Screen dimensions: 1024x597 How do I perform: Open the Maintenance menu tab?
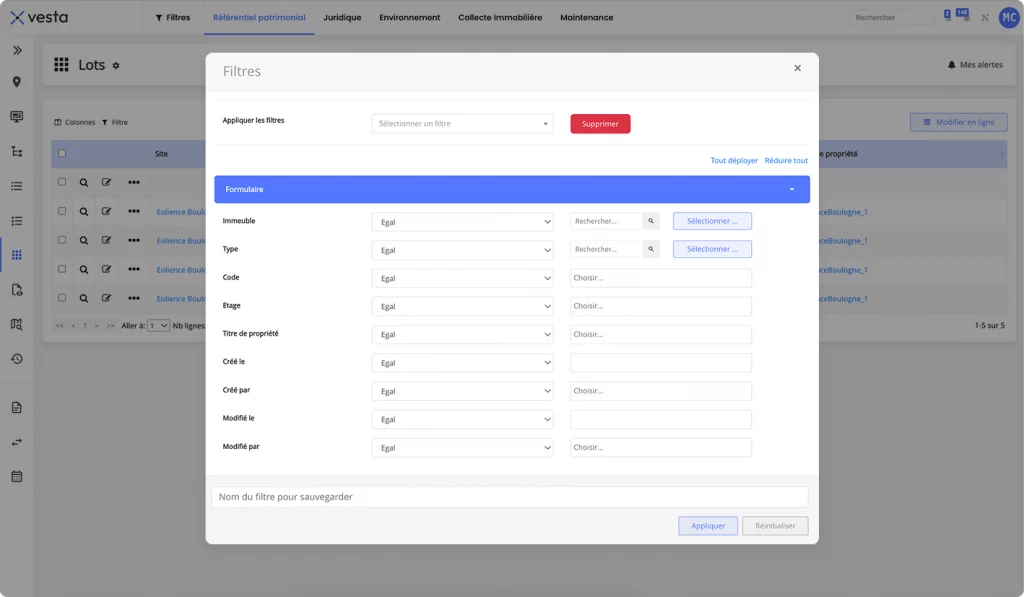[x=586, y=17]
